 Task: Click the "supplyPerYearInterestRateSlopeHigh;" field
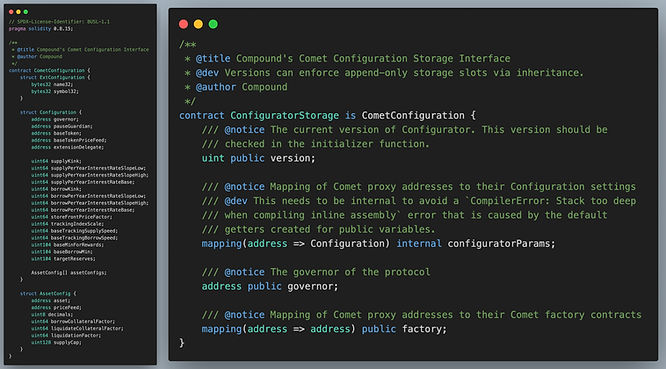pos(90,175)
